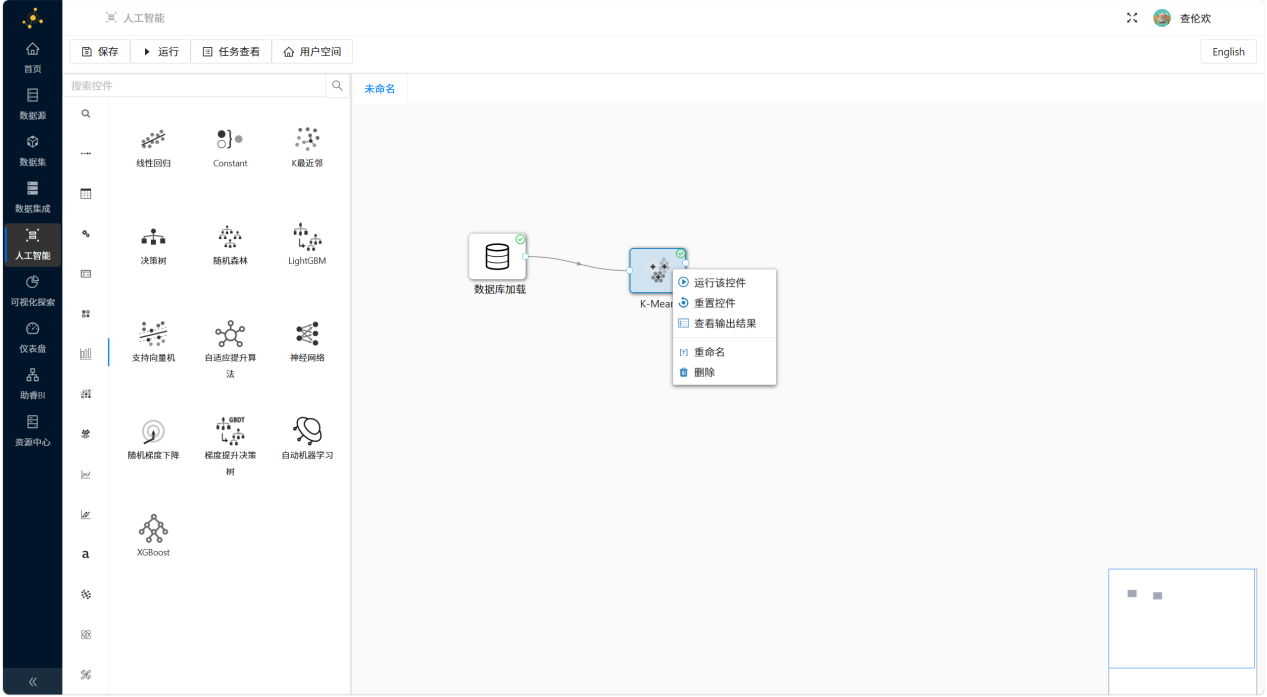The image size is (1267, 697).
Task: Select the 随机森林 control
Action: click(230, 245)
